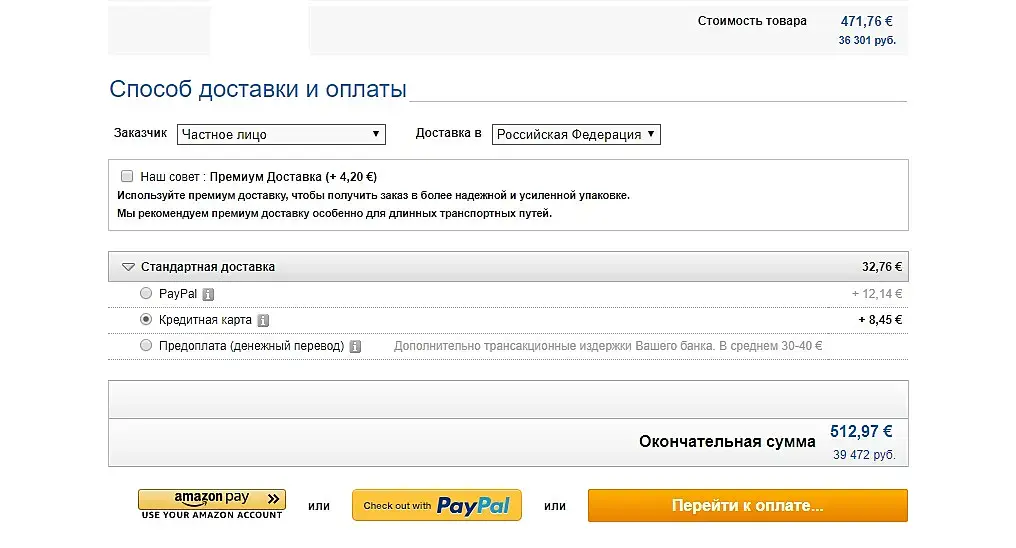
Task: Click the Amazon Pay logo button
Action: [212, 499]
